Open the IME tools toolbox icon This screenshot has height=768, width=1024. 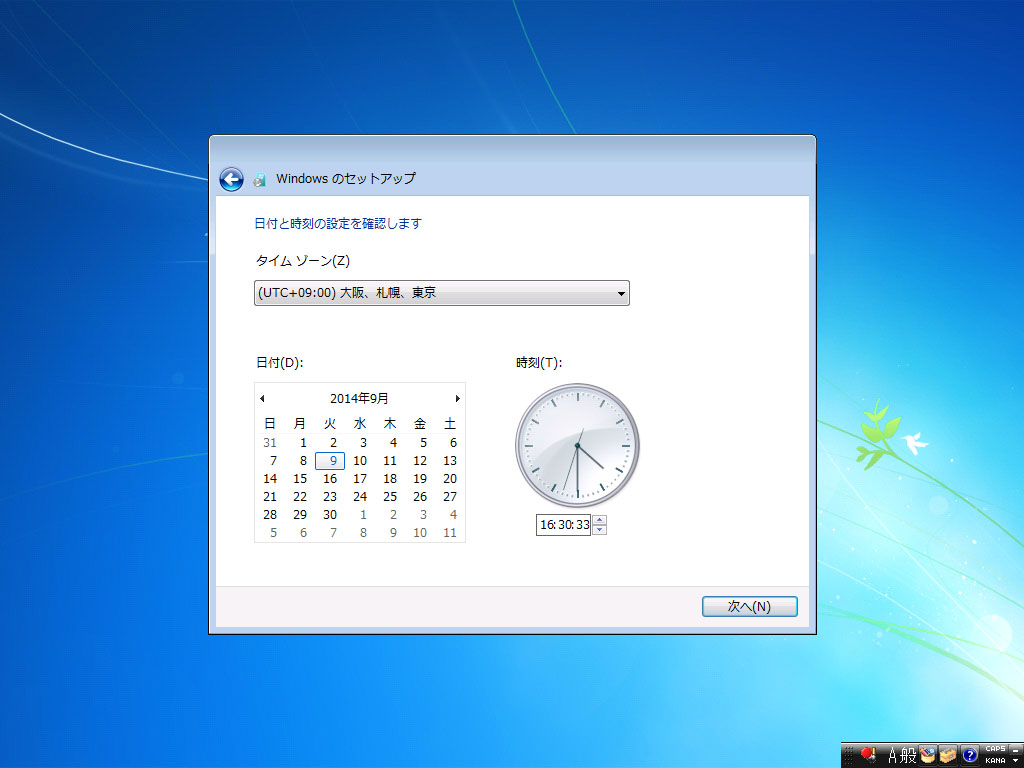click(x=948, y=755)
